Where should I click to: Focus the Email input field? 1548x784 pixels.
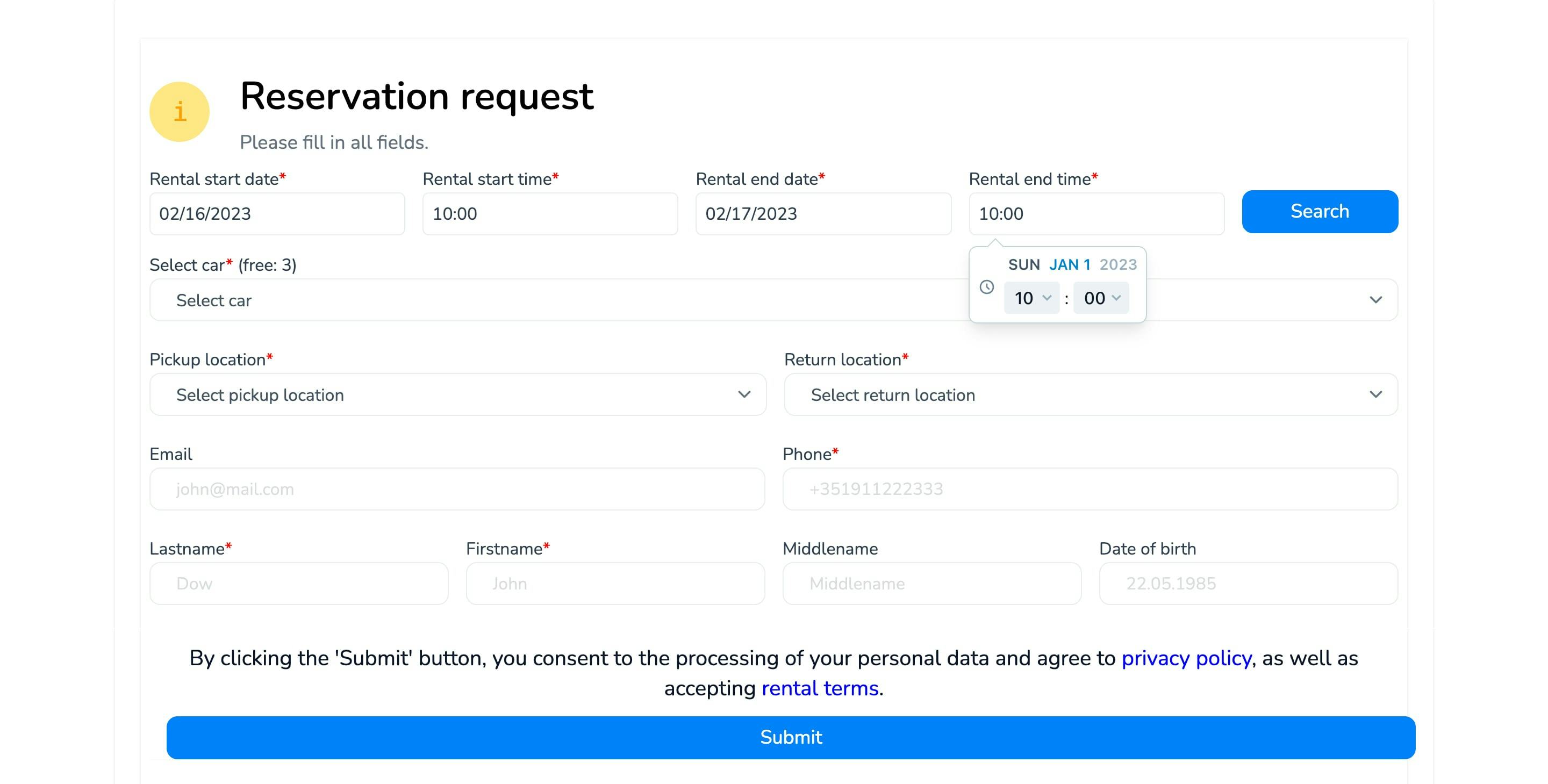(457, 489)
